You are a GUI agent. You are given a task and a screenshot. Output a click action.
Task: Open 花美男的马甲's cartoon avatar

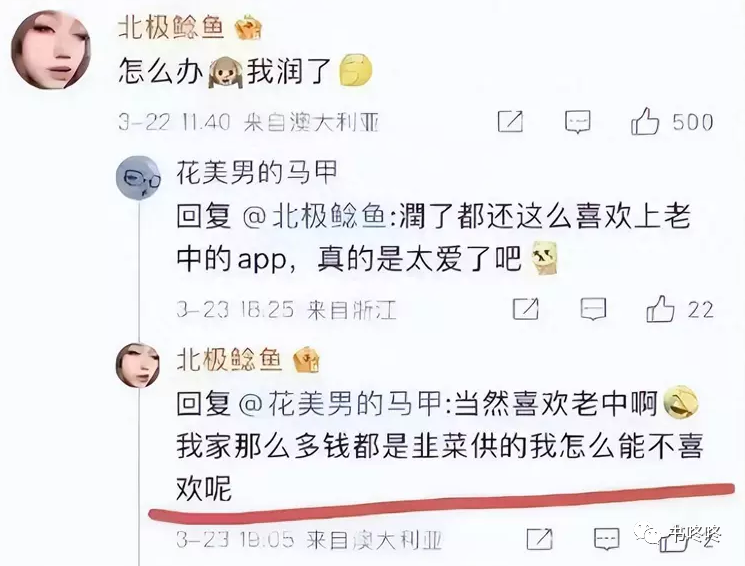point(138,178)
